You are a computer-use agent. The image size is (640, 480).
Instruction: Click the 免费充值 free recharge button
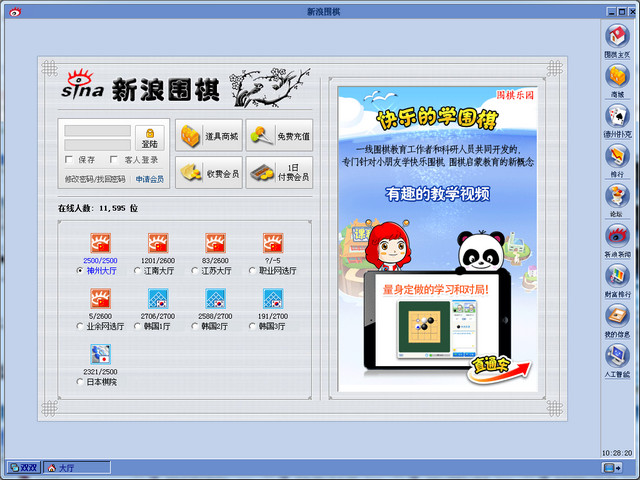[279, 136]
